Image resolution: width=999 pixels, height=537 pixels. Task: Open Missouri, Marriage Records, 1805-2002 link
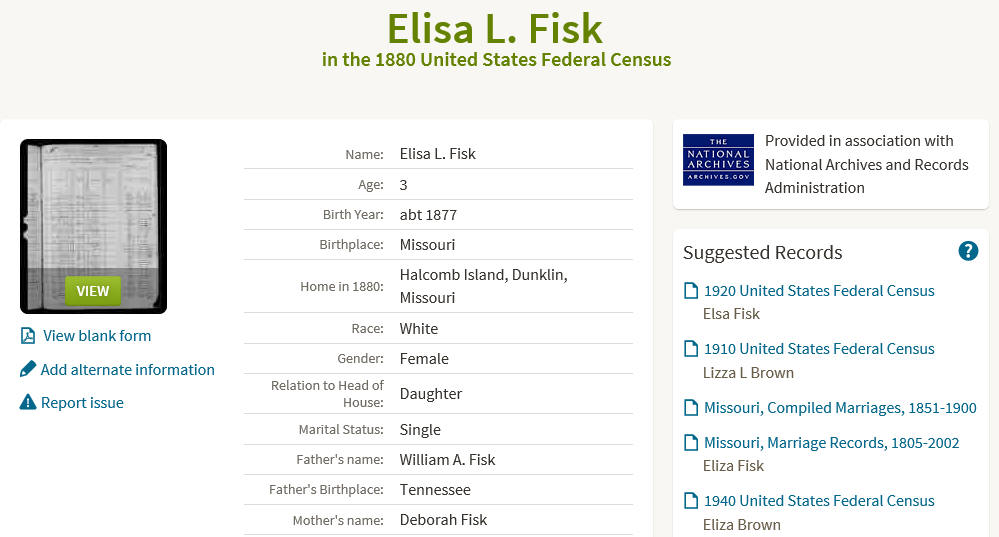(831, 443)
